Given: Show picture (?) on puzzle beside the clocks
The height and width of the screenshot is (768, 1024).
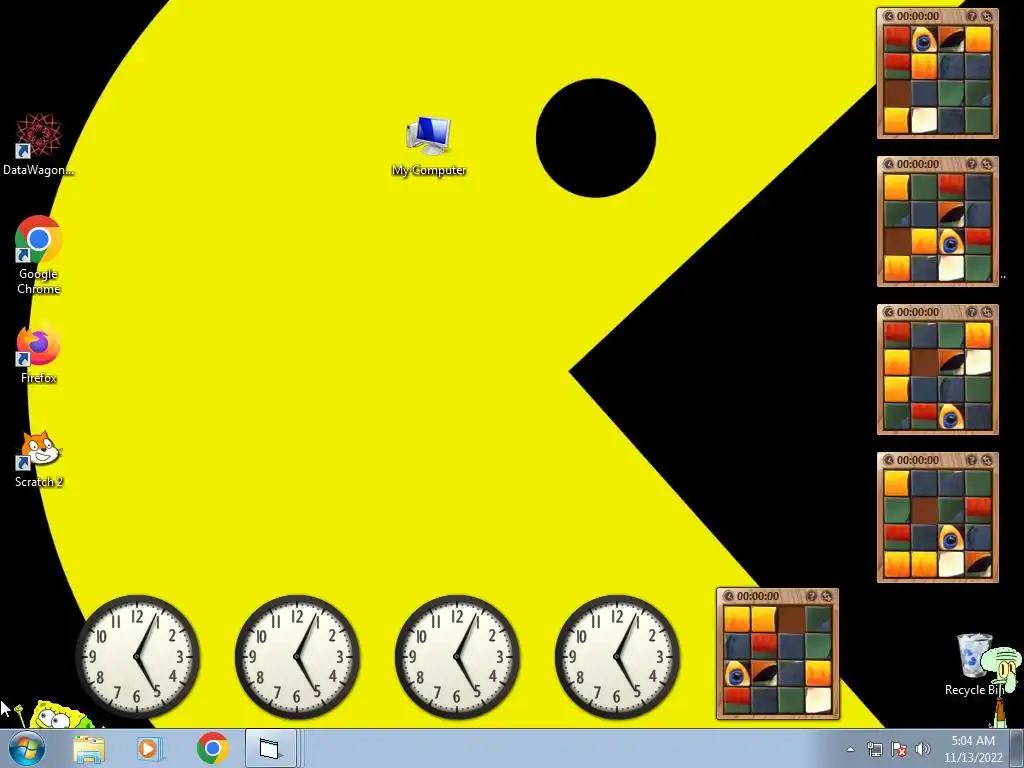Looking at the screenshot, I should (812, 596).
